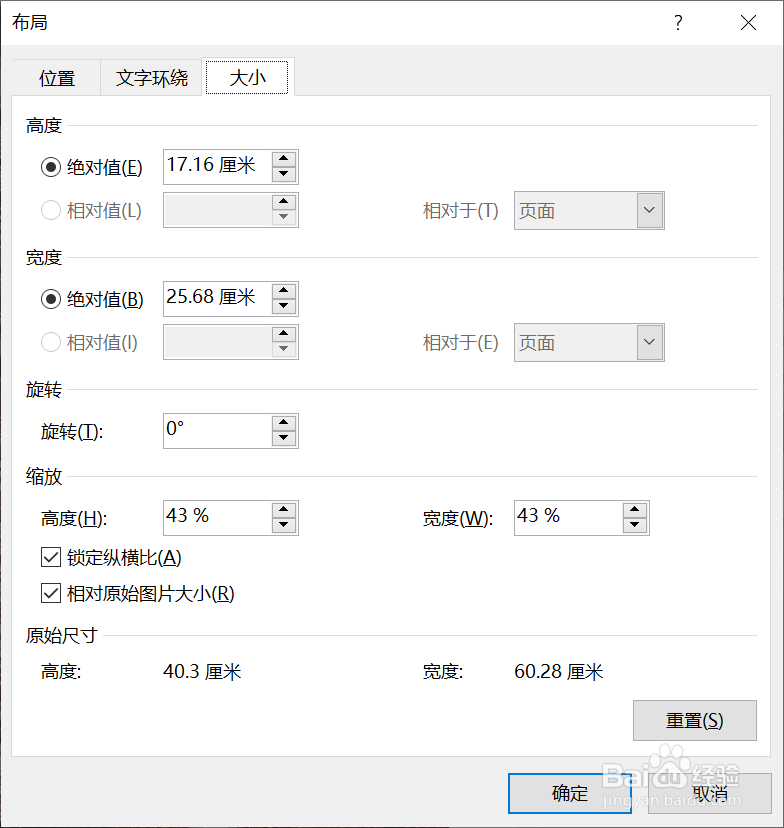Switch to the 文字环绕 tab
Image resolution: width=784 pixels, height=828 pixels.
pyautogui.click(x=152, y=78)
